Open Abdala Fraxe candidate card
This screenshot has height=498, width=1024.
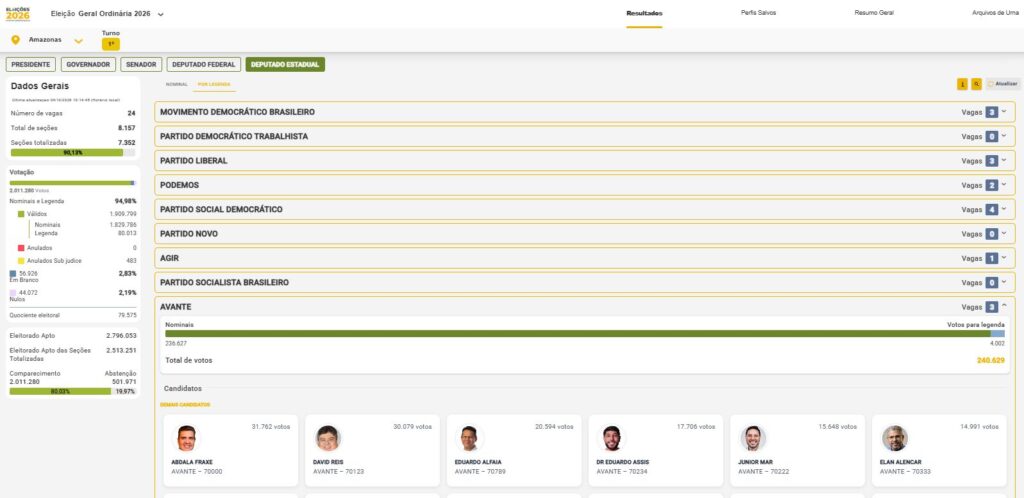(x=231, y=450)
